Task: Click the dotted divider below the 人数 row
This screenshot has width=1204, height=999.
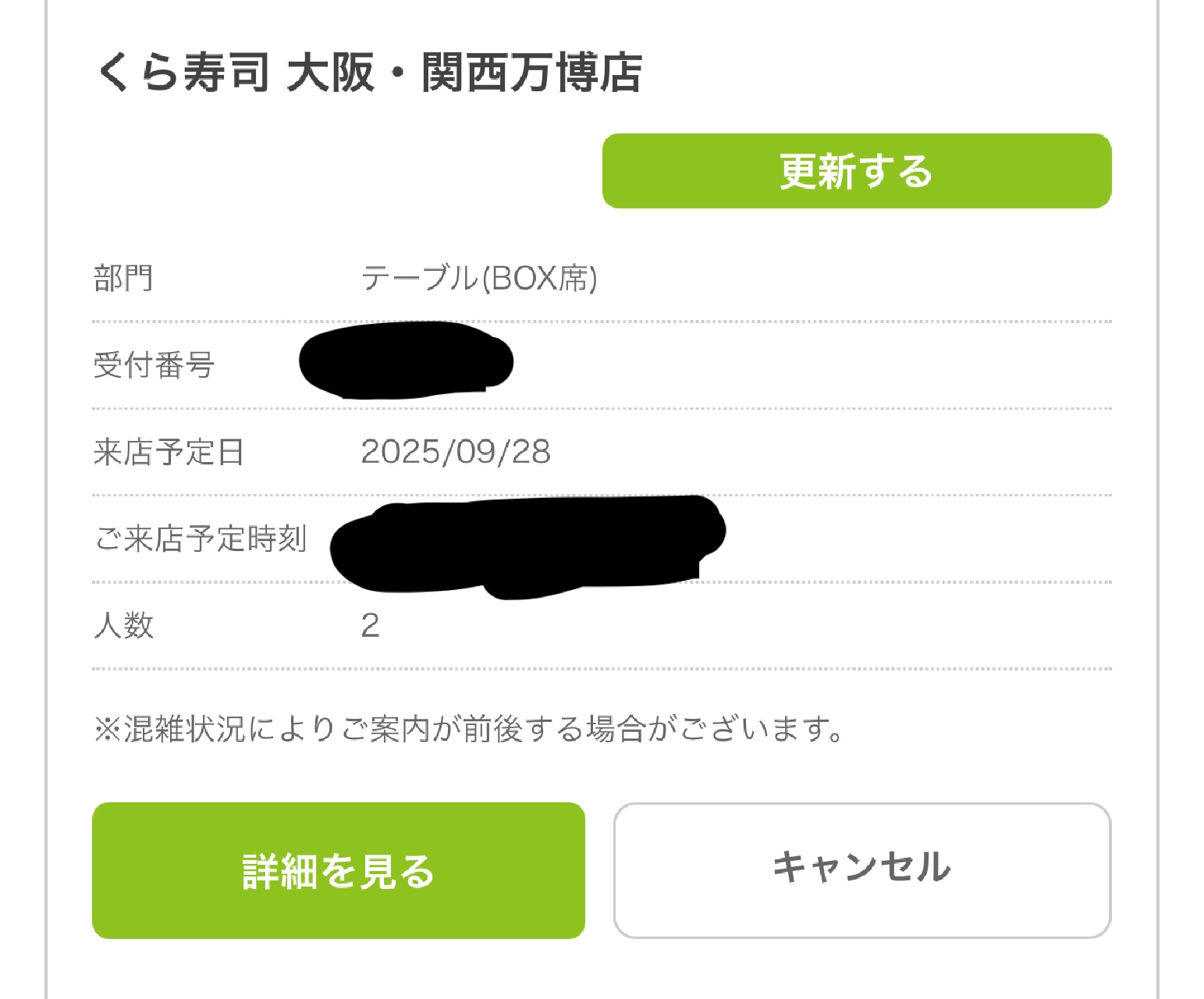Action: (x=601, y=669)
